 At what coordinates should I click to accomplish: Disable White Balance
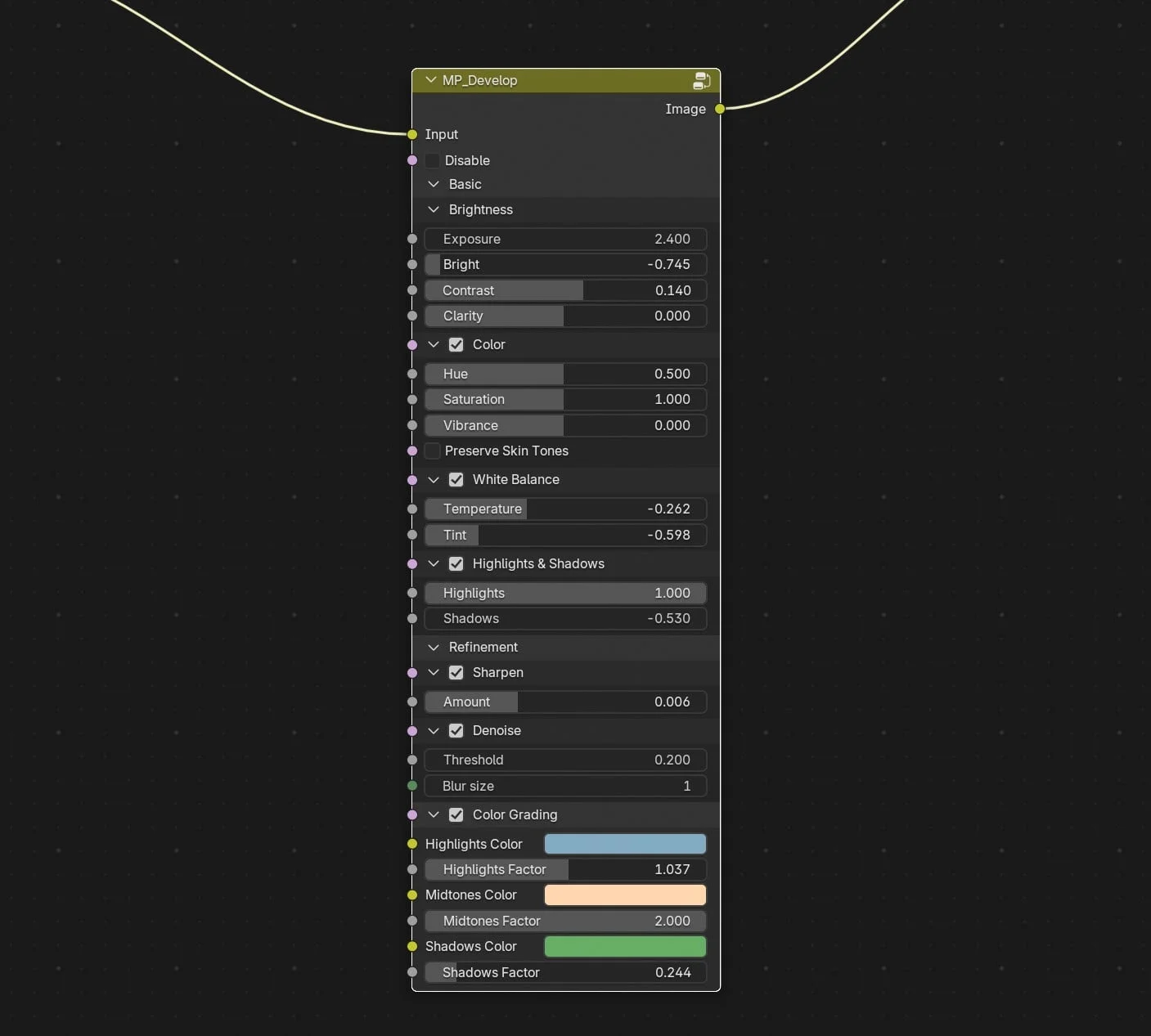pyautogui.click(x=456, y=480)
